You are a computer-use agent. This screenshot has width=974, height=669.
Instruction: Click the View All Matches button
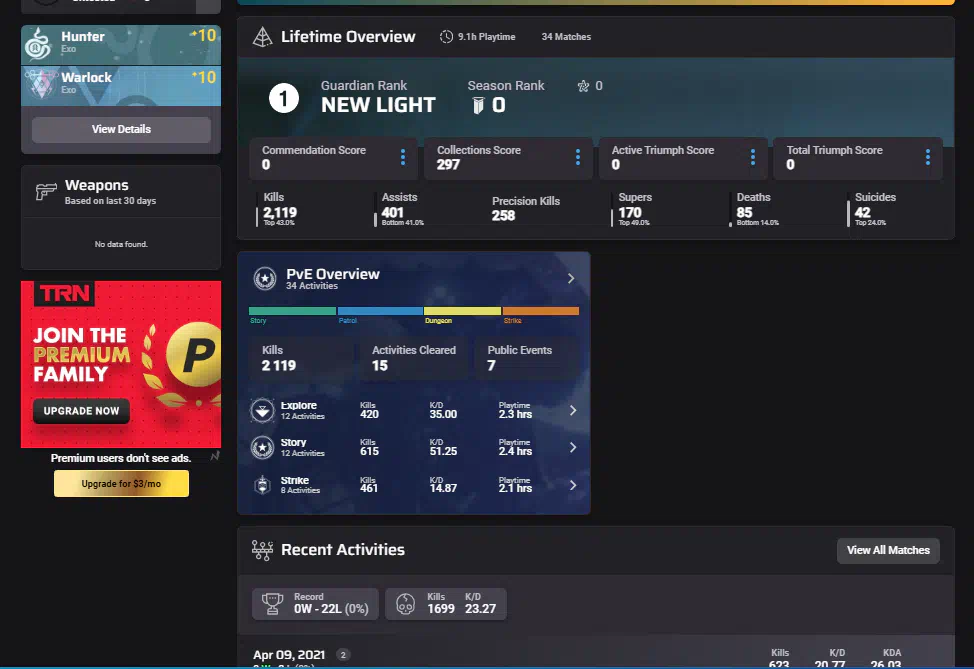click(888, 550)
